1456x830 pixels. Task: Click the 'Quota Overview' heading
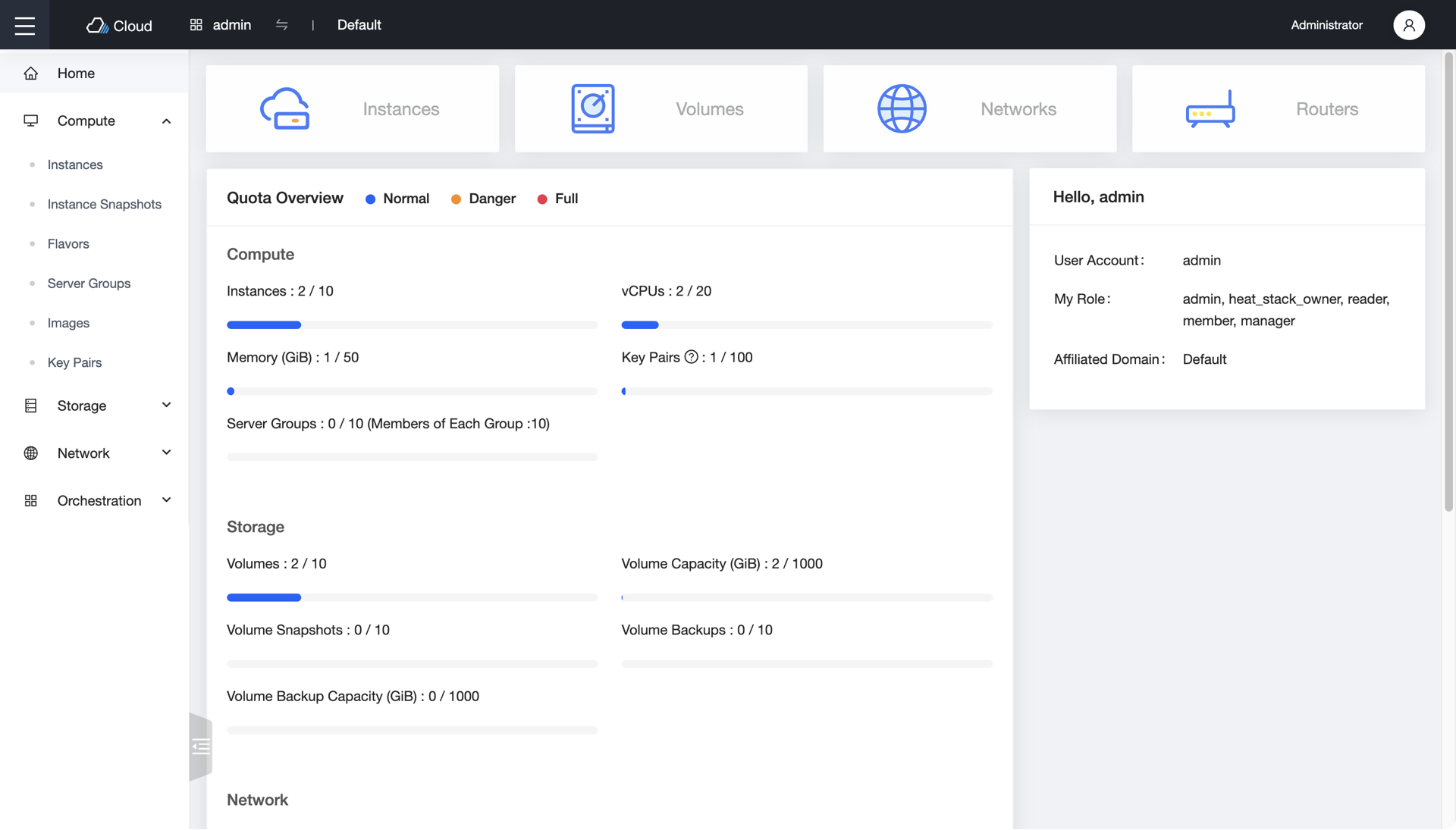point(285,199)
